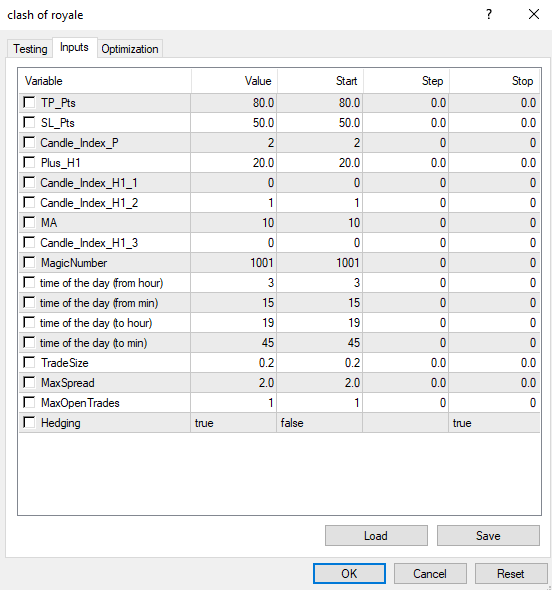Click the Start column header
The width and height of the screenshot is (552, 590).
(320, 81)
